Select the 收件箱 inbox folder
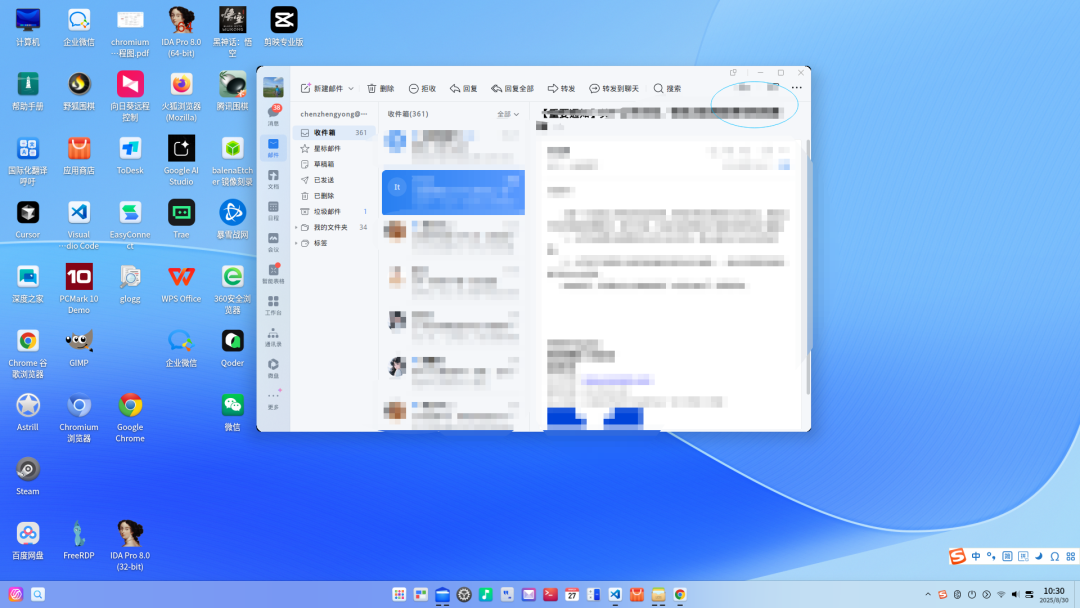The height and width of the screenshot is (608, 1080). click(x=334, y=132)
